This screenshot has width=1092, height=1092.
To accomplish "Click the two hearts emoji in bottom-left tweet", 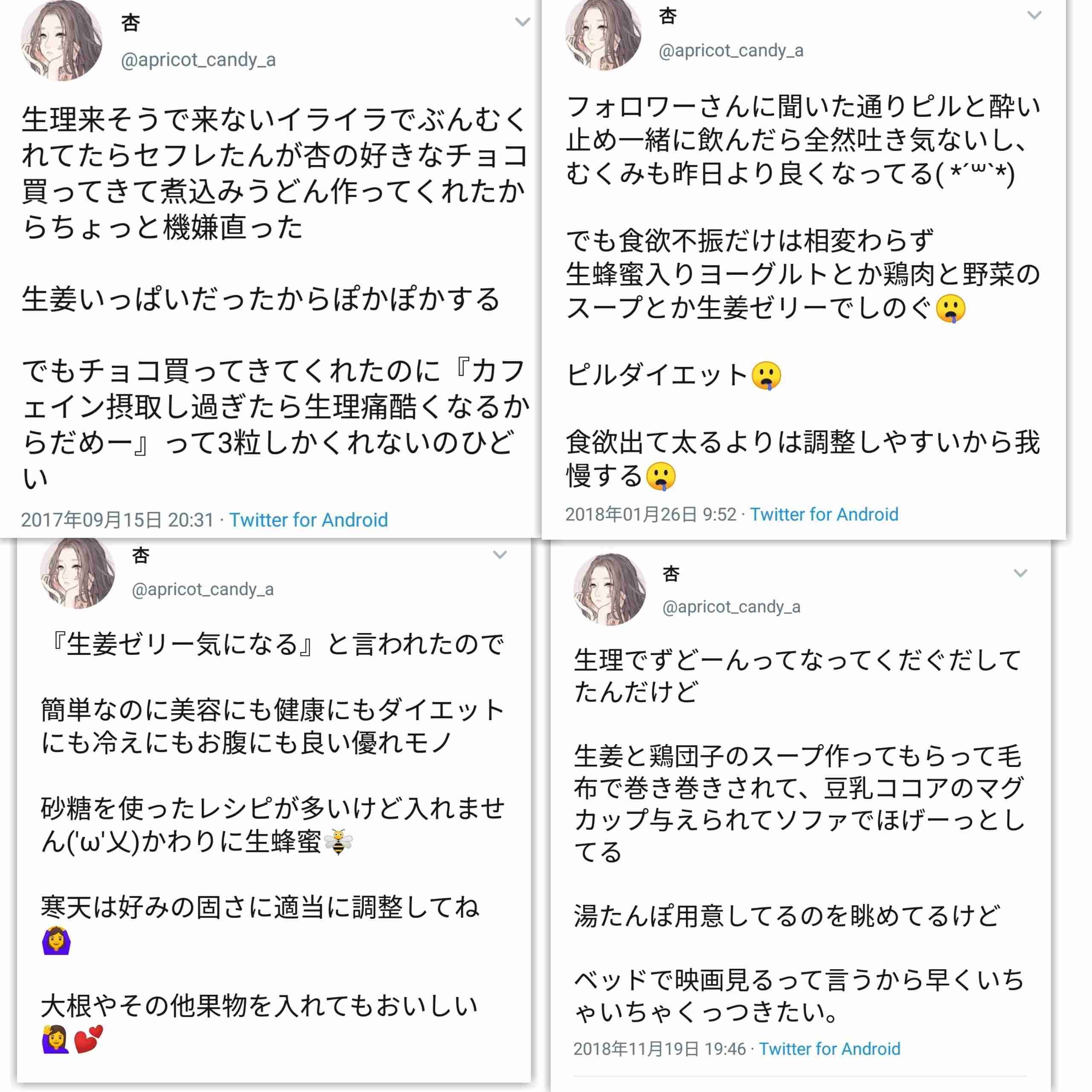I will pyautogui.click(x=89, y=1039).
